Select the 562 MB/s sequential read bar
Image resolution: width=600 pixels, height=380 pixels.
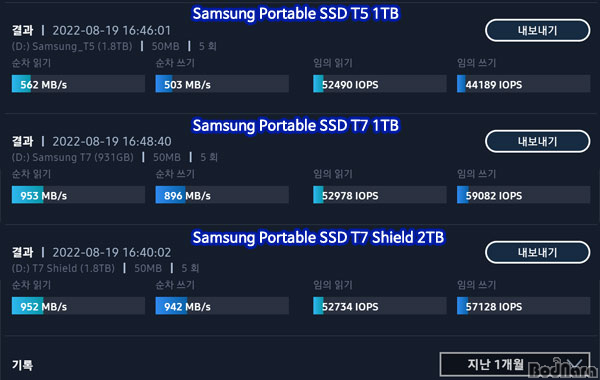click(x=78, y=84)
